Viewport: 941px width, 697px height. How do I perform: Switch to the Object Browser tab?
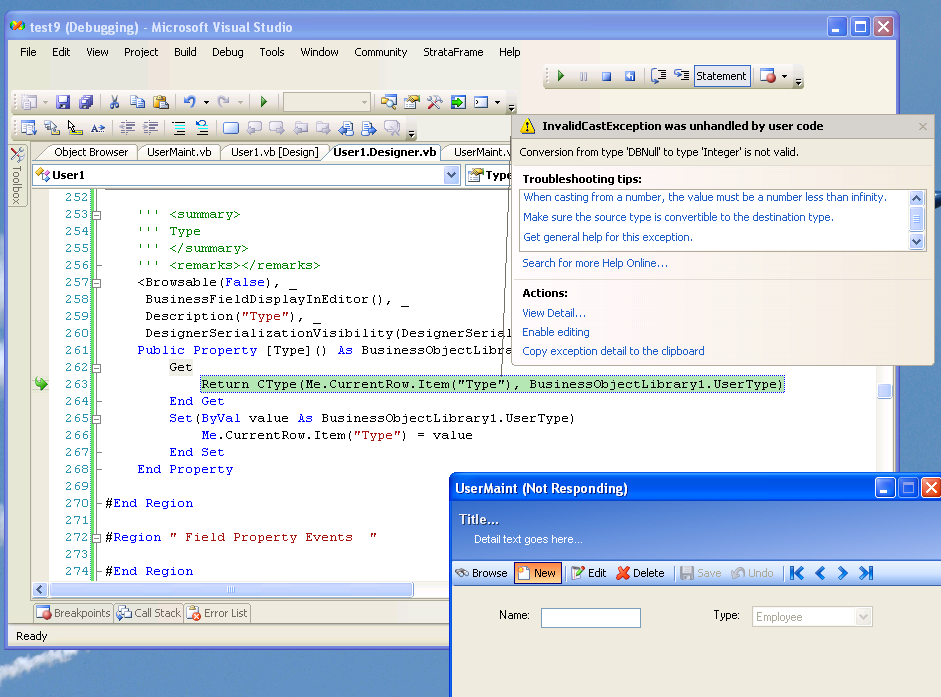(91, 152)
